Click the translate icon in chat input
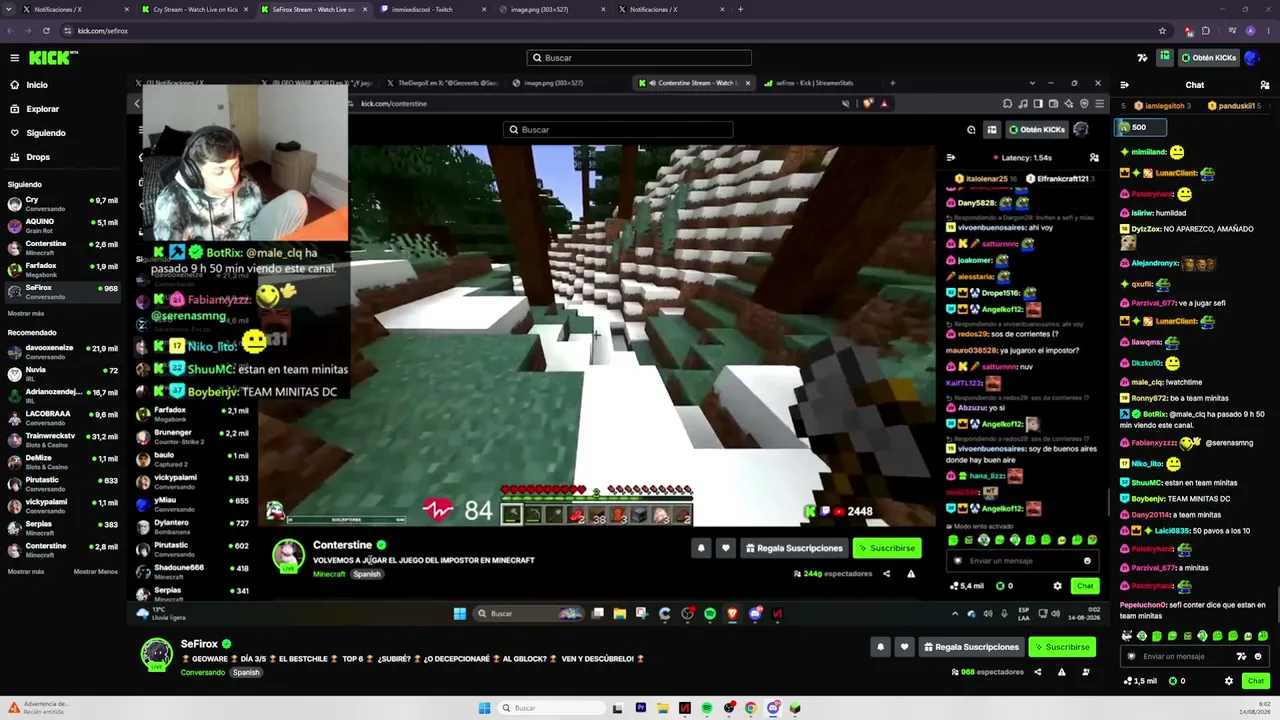 [1241, 657]
